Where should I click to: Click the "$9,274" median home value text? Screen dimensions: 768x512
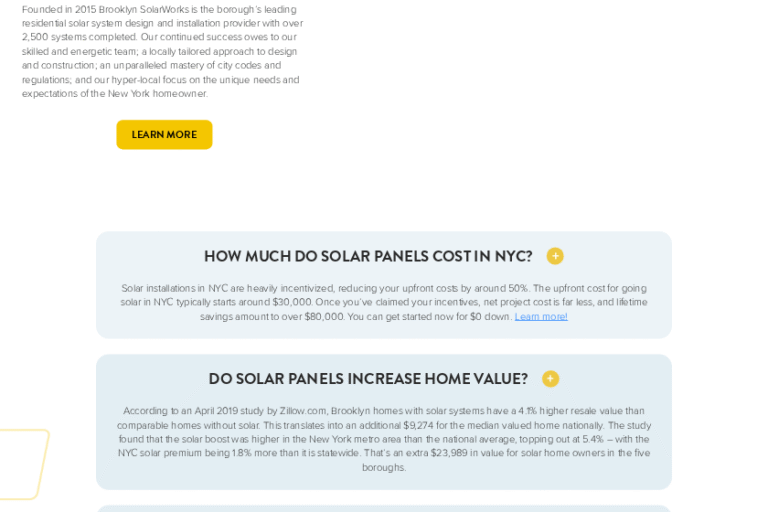[421, 425]
